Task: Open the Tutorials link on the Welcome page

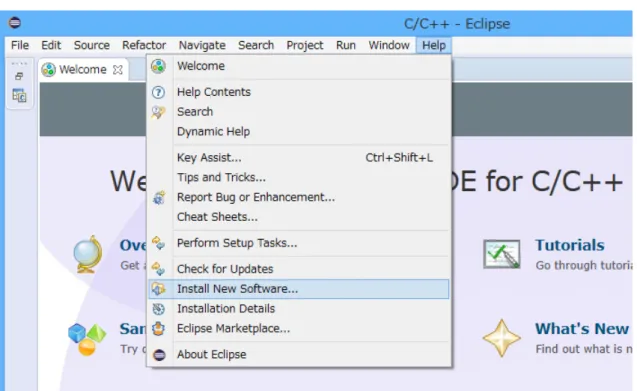Action: tap(570, 245)
